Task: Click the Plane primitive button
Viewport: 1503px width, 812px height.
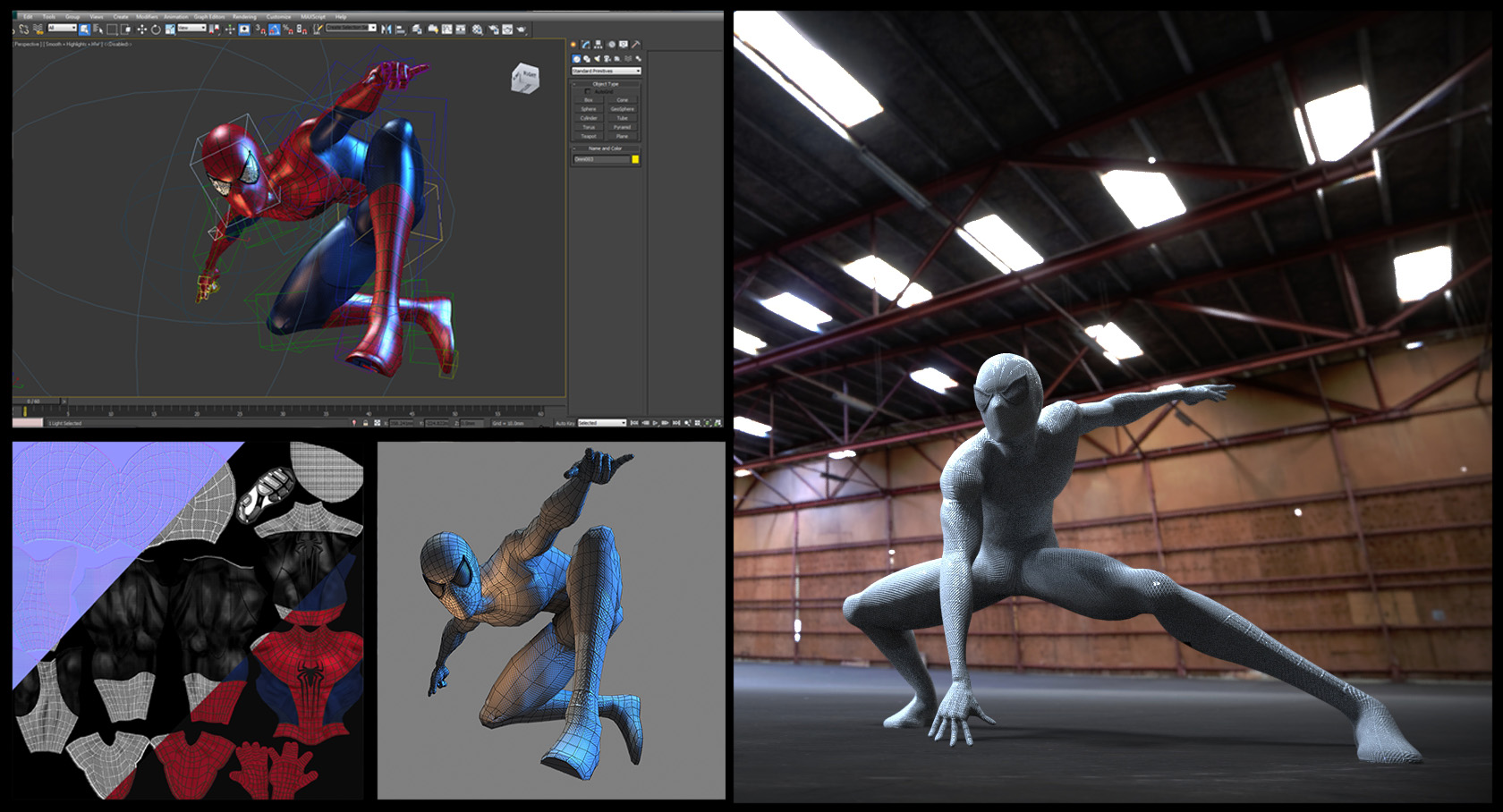Action: (623, 136)
